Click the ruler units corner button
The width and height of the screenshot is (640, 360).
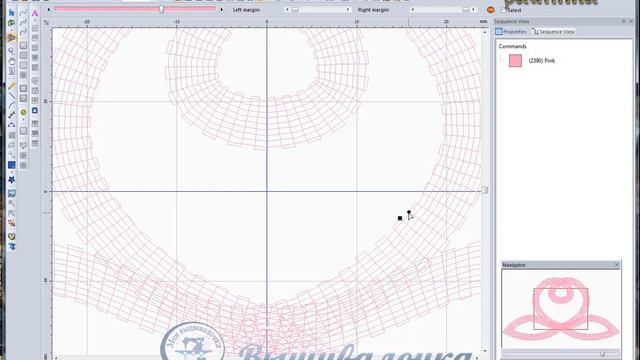pyautogui.click(x=46, y=22)
